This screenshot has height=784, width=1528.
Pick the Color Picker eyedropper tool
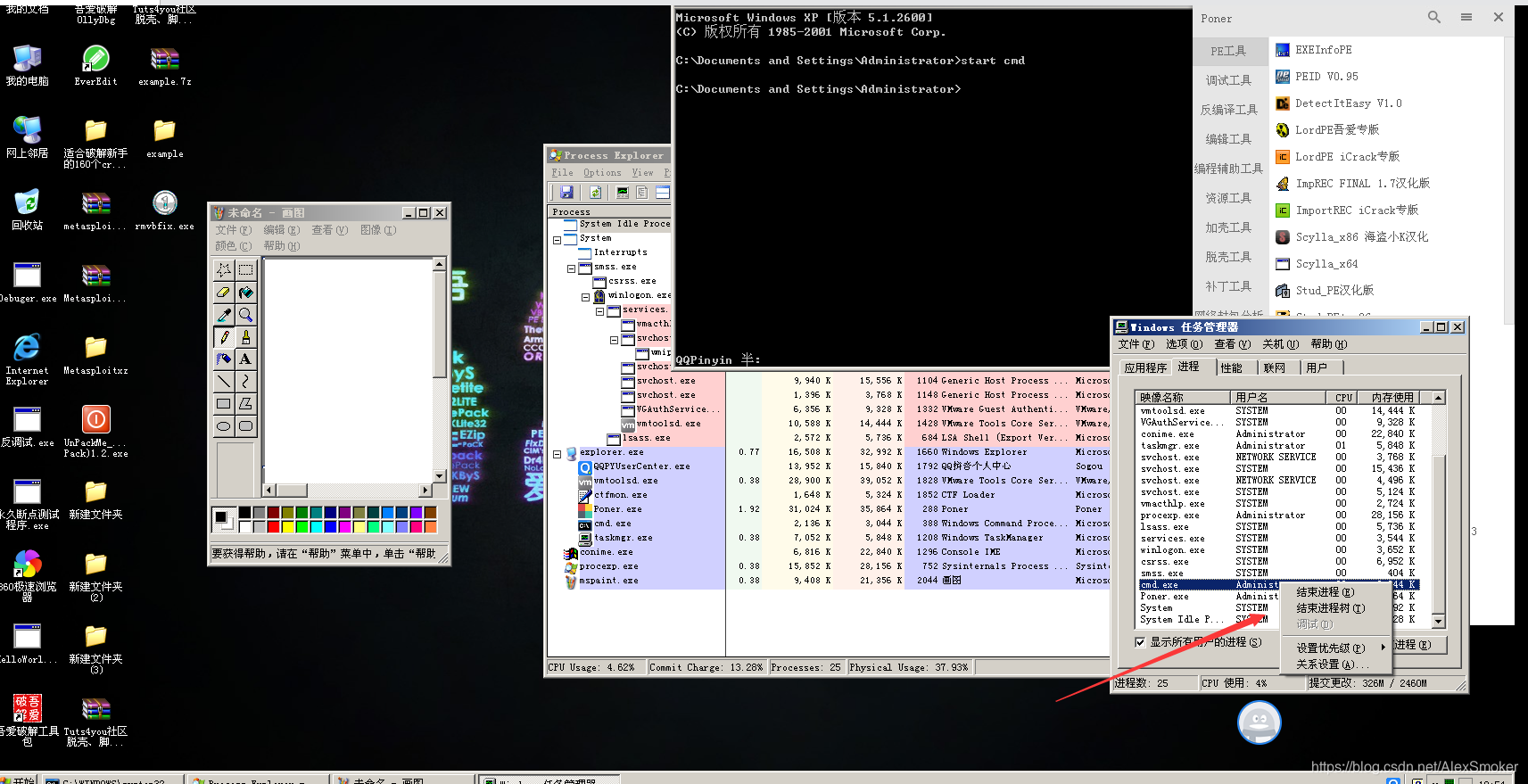click(x=223, y=314)
